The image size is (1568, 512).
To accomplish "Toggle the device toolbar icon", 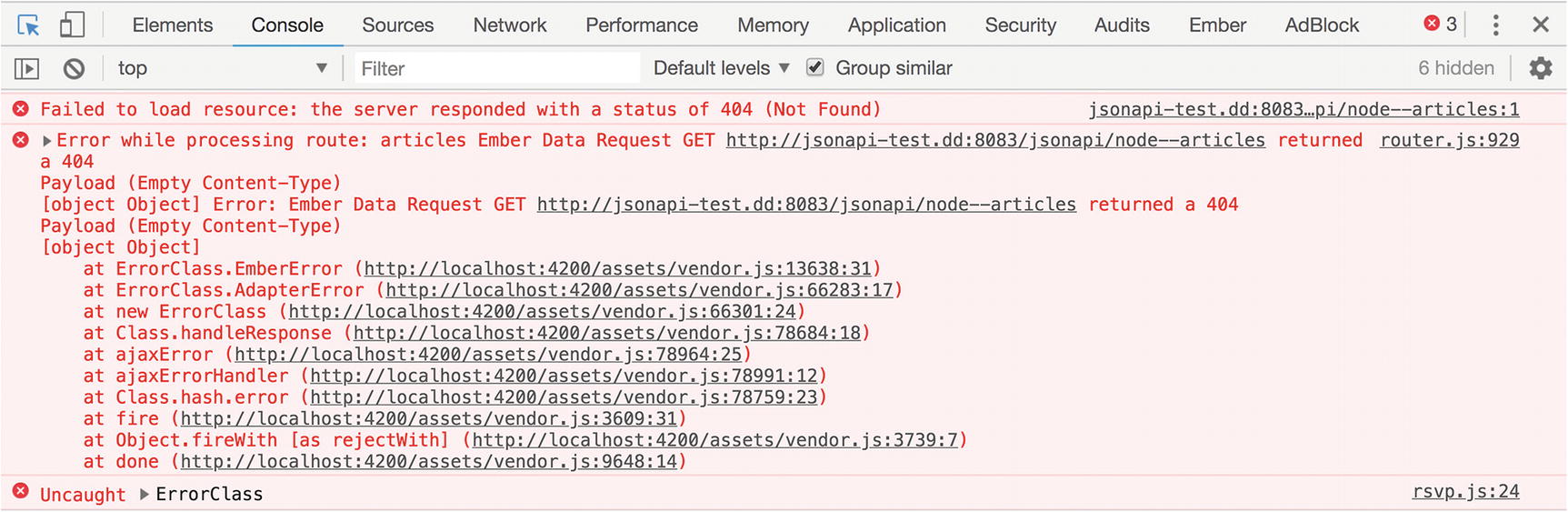I will pos(72,25).
